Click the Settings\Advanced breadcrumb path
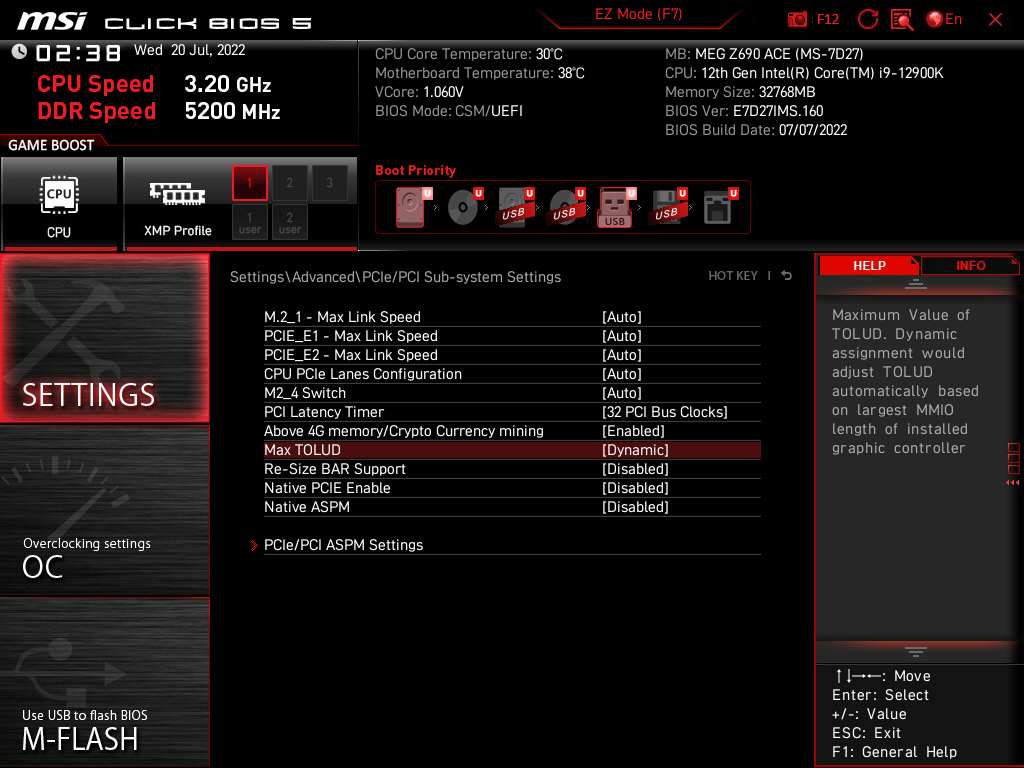The height and width of the screenshot is (768, 1024). click(395, 277)
